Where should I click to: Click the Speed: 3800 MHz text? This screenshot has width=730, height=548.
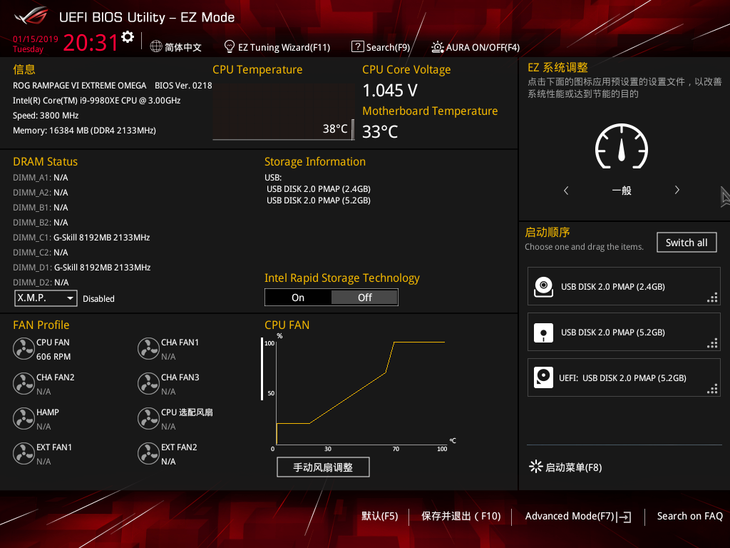46,115
